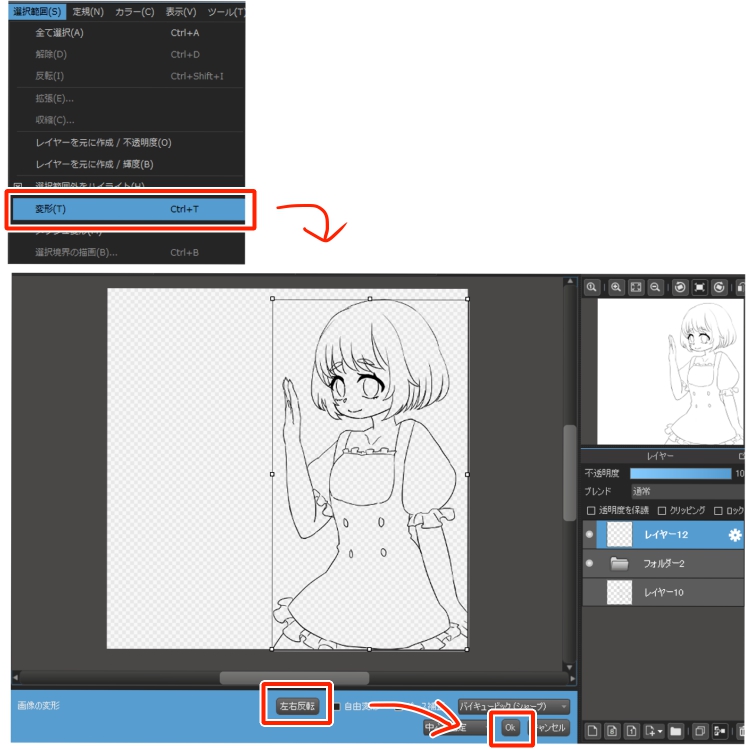Reset canvas rotation icon in navigator

coord(699,287)
